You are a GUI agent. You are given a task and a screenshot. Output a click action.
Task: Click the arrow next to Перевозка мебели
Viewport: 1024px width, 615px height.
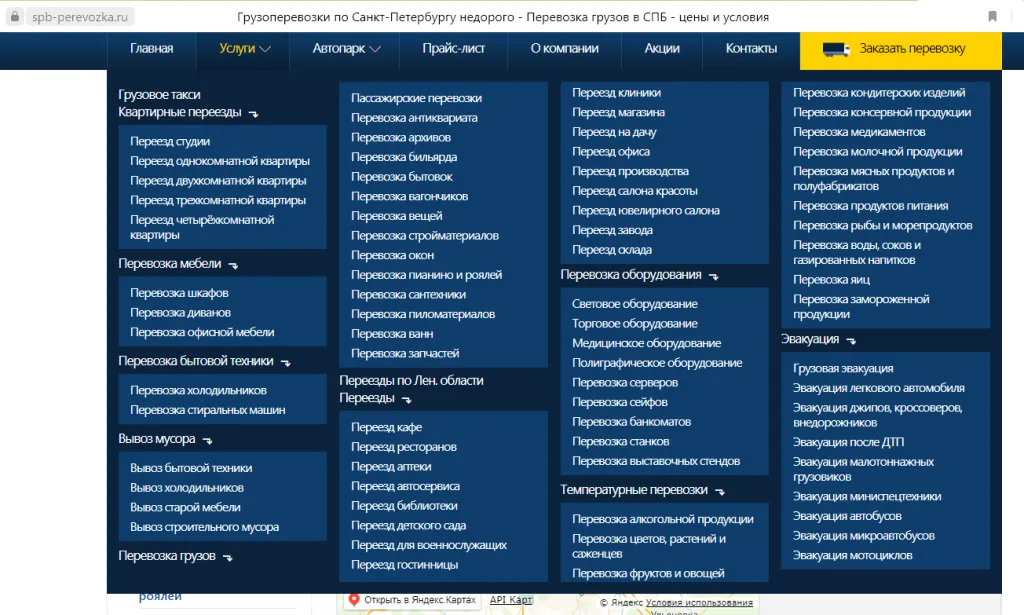[x=233, y=266]
